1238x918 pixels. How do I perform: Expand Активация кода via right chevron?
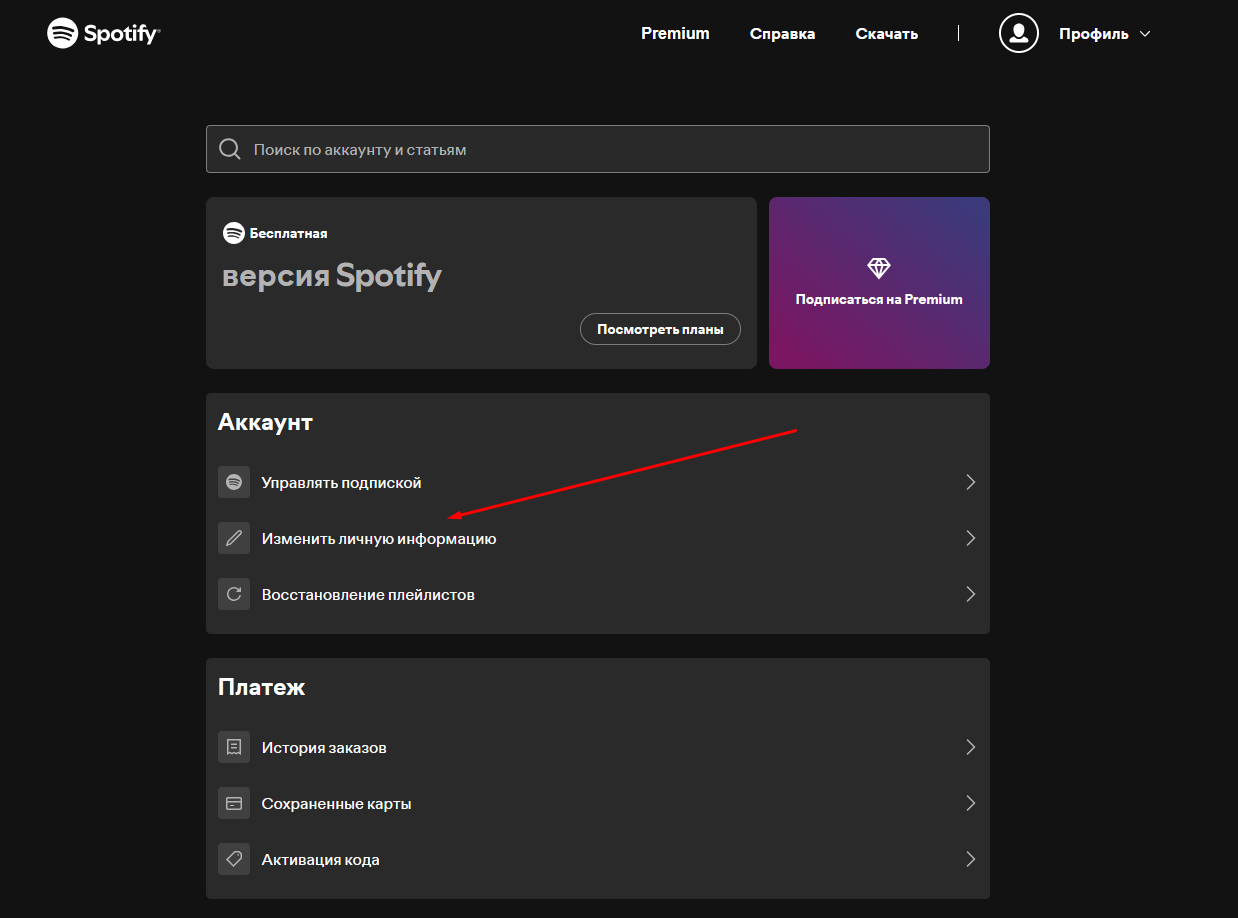click(969, 859)
